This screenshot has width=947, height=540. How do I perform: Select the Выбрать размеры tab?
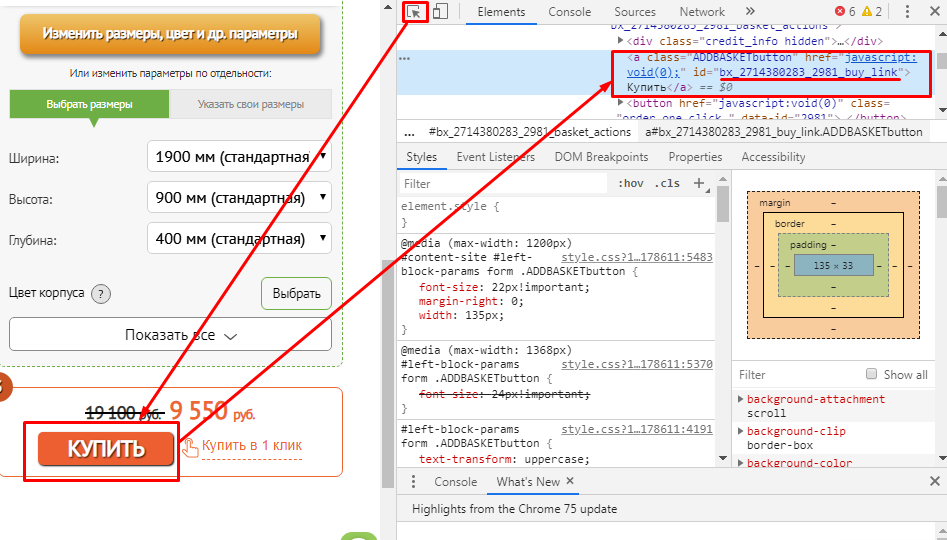pyautogui.click(x=89, y=104)
